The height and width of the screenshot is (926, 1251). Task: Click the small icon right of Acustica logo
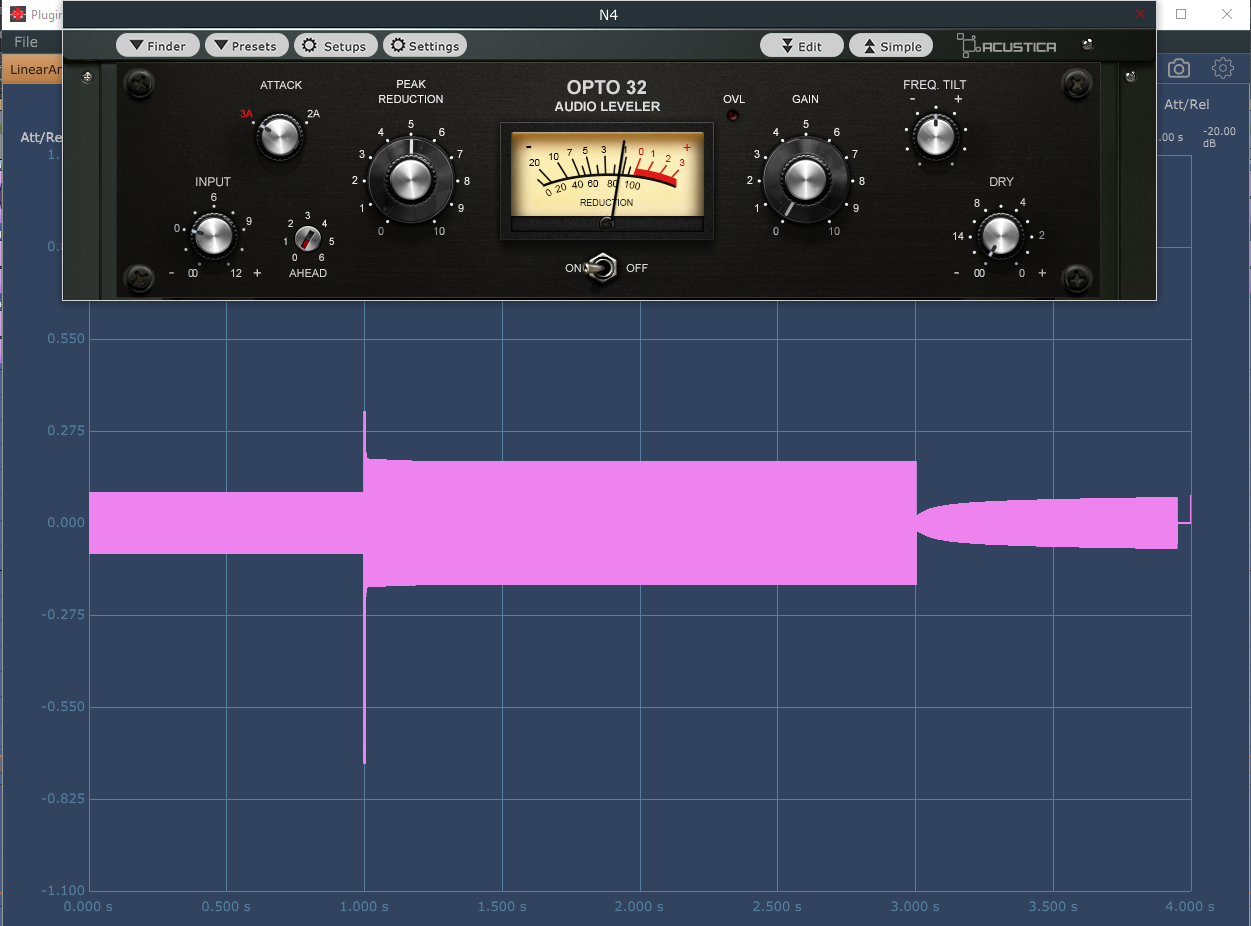click(1088, 44)
